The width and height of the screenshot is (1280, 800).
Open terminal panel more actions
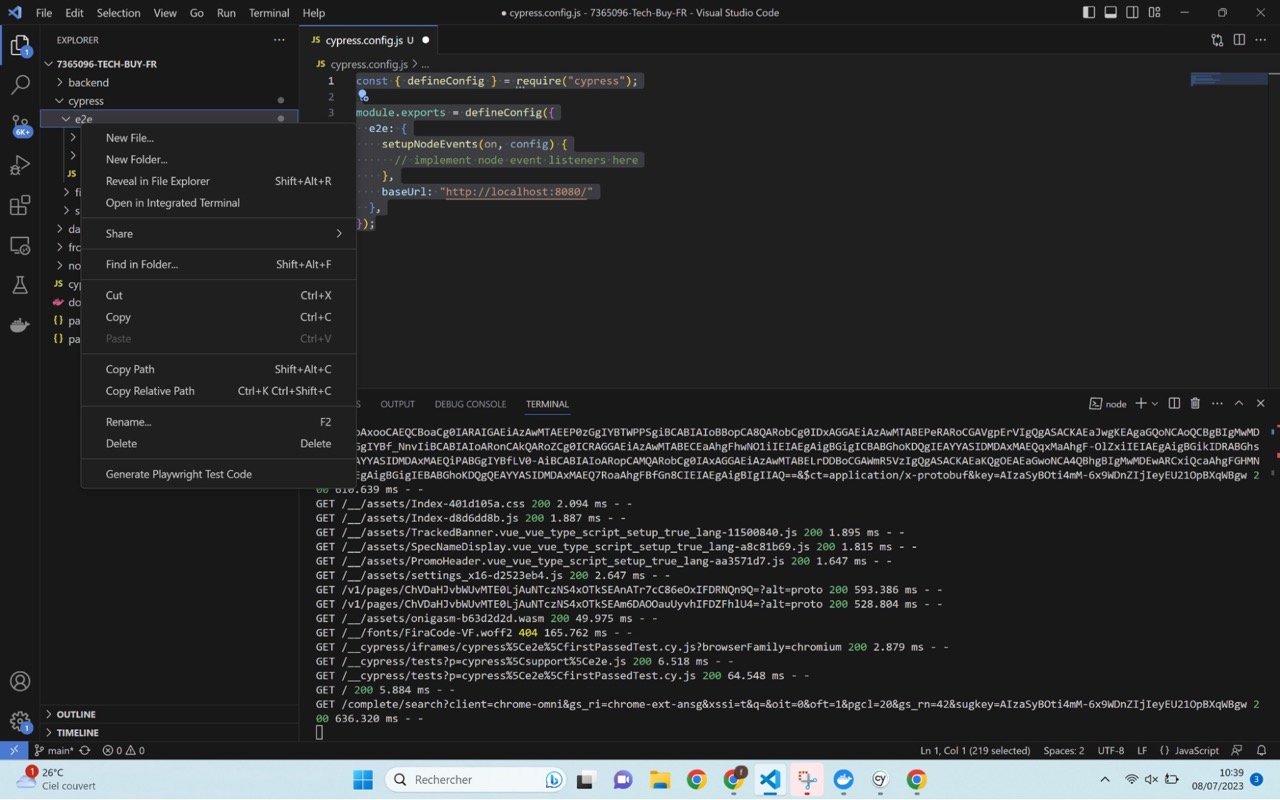point(1217,403)
